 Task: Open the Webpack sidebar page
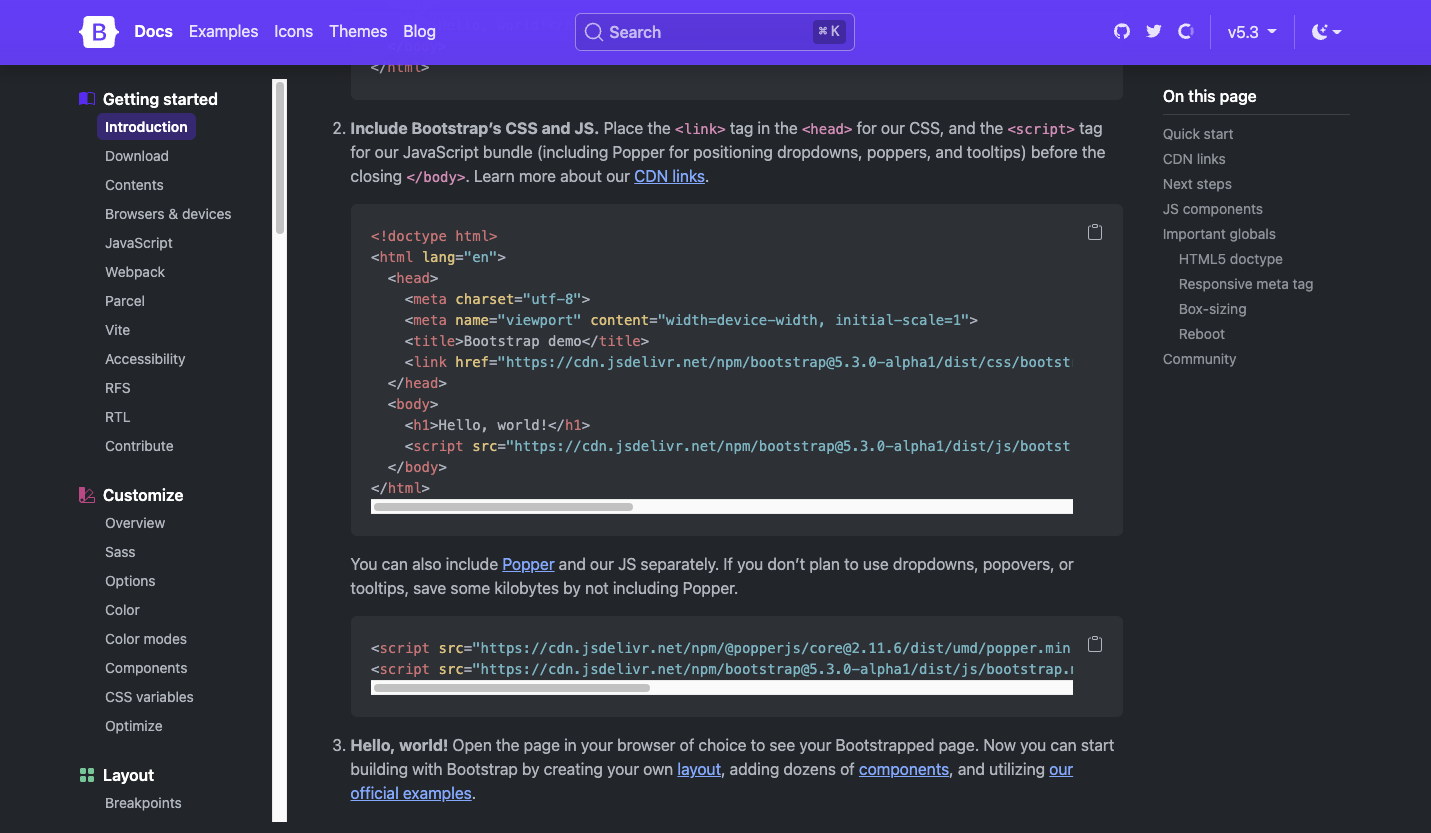[x=135, y=272]
